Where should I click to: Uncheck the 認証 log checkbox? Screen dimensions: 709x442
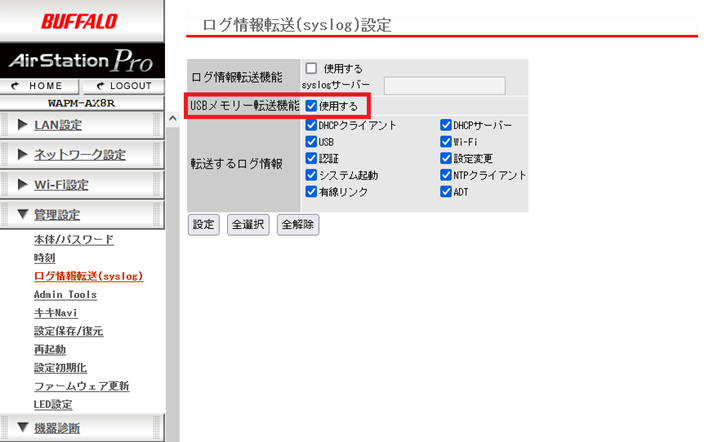311,158
